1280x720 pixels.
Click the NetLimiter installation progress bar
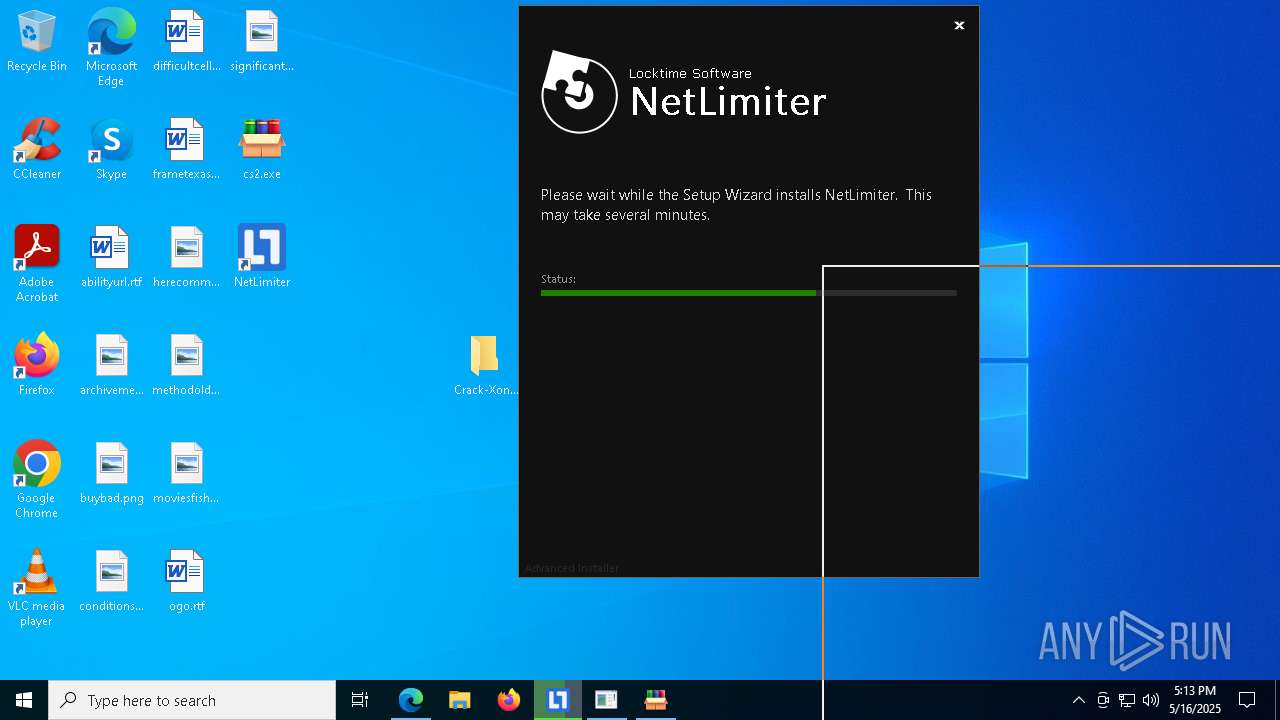point(749,293)
